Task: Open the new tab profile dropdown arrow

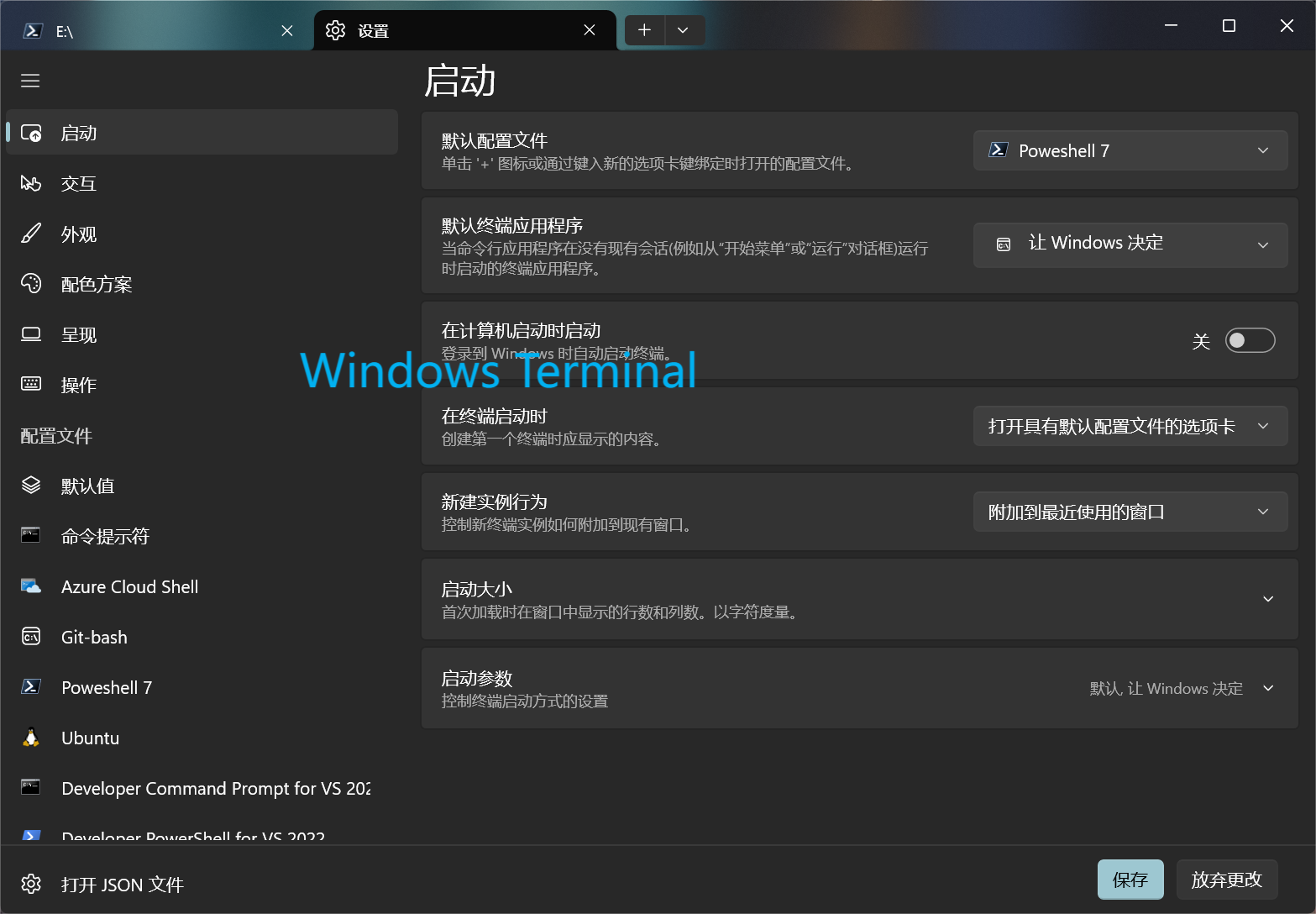Action: pos(683,30)
